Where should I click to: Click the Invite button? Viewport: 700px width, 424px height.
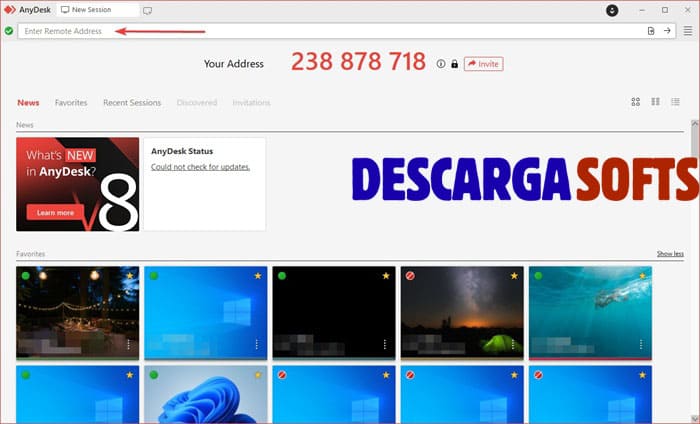click(x=483, y=64)
